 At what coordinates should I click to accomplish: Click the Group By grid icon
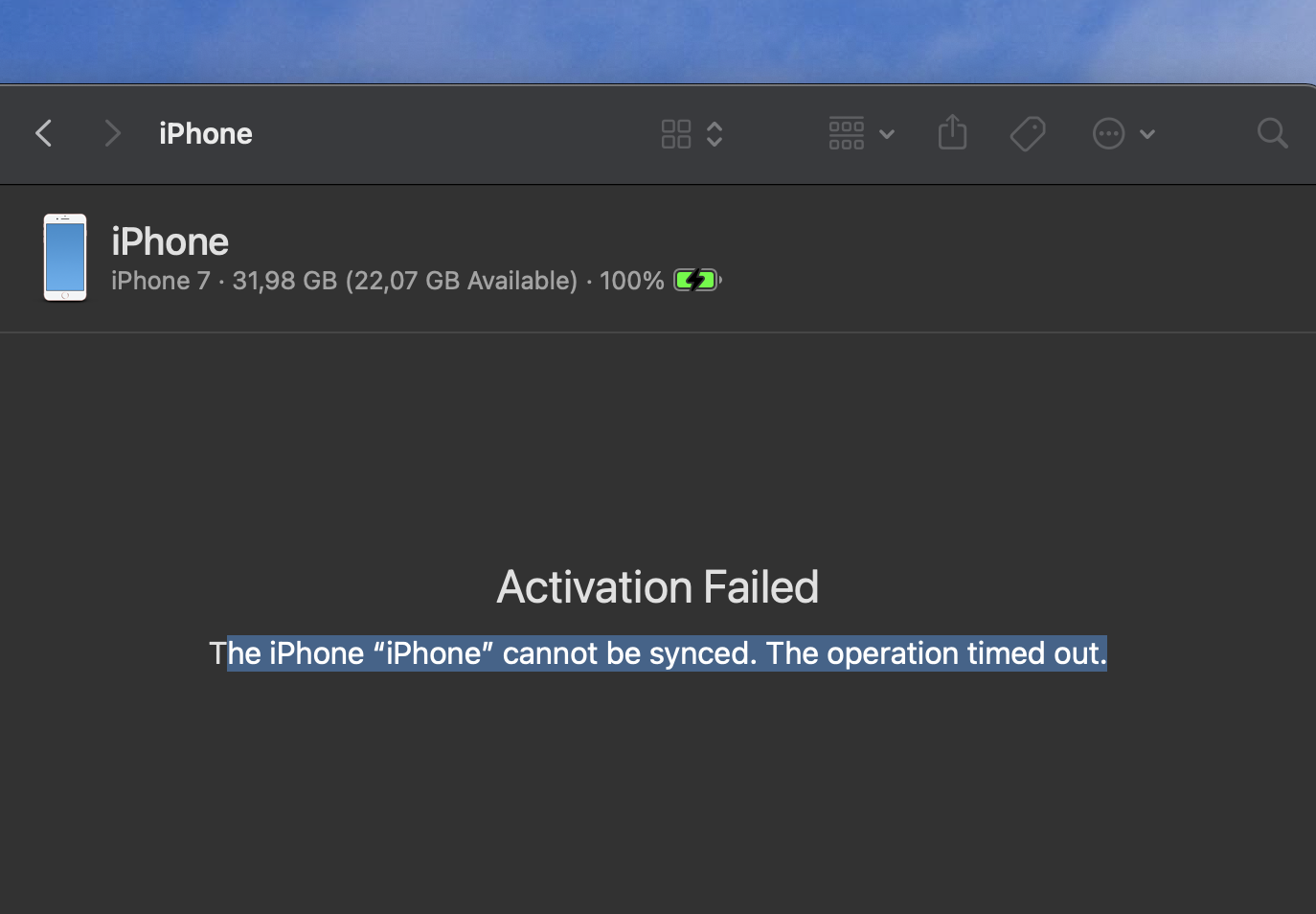(847, 134)
